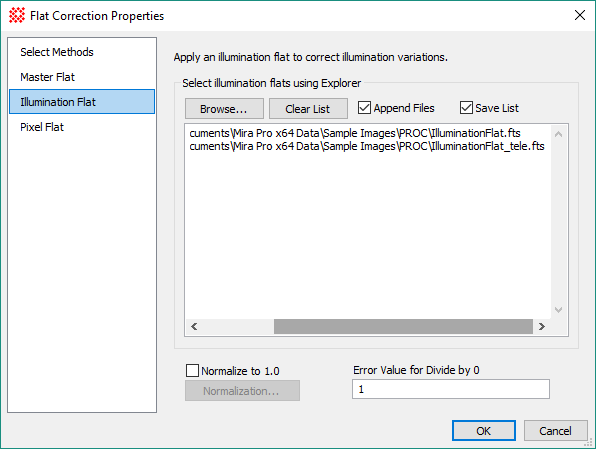Click the Clear List button

308,109
